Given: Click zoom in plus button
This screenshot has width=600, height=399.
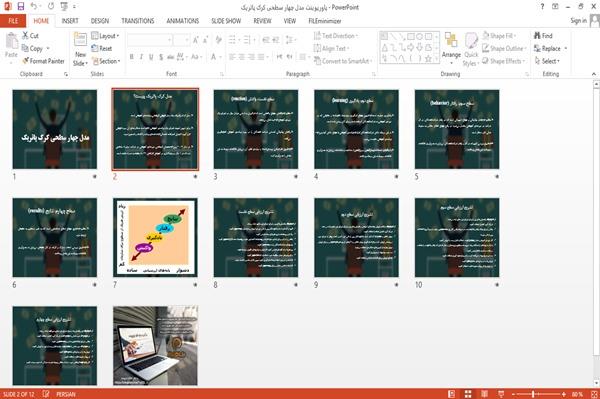Looking at the screenshot, I should tap(563, 394).
